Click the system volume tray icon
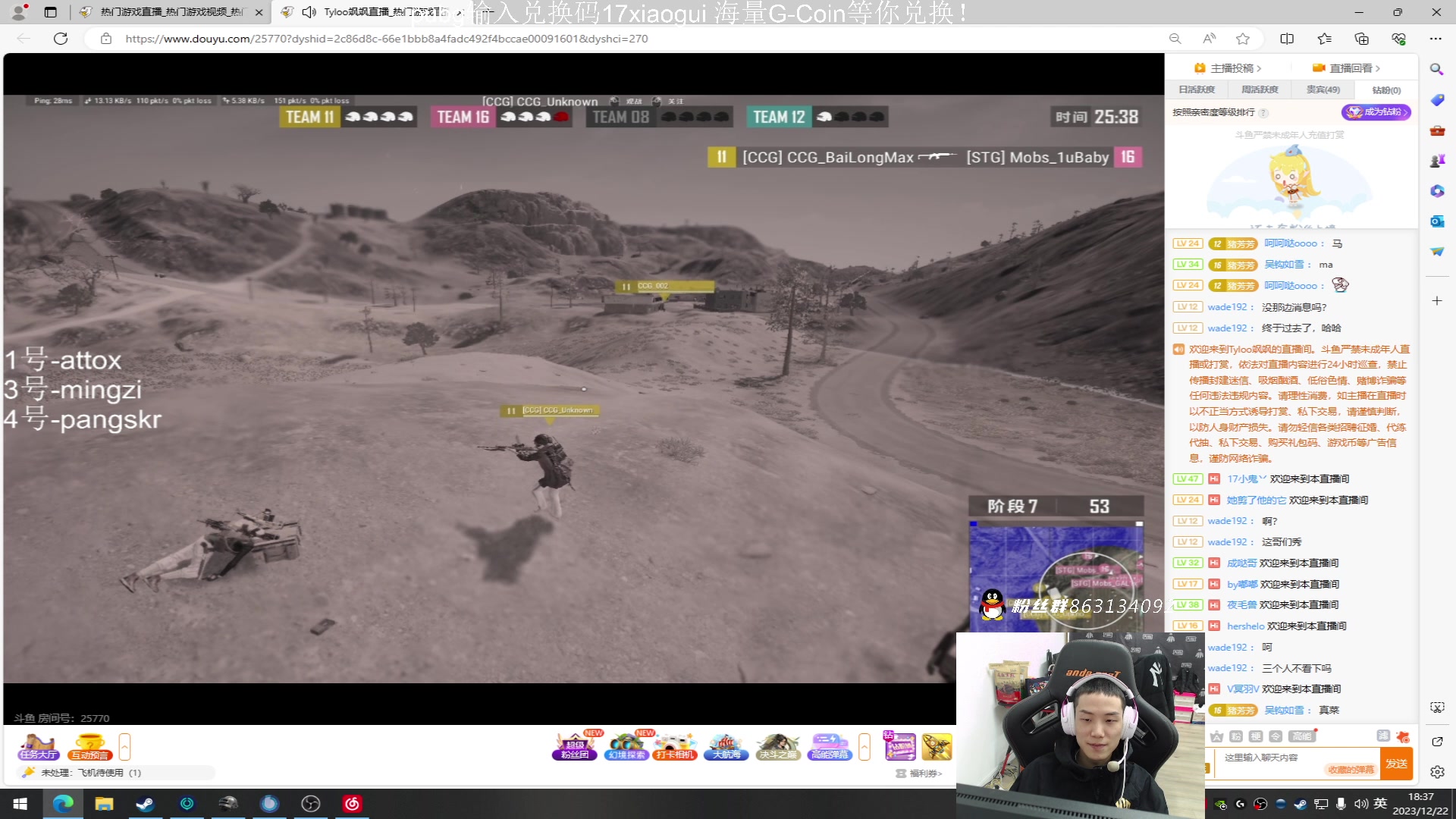The width and height of the screenshot is (1456, 819). [1360, 804]
